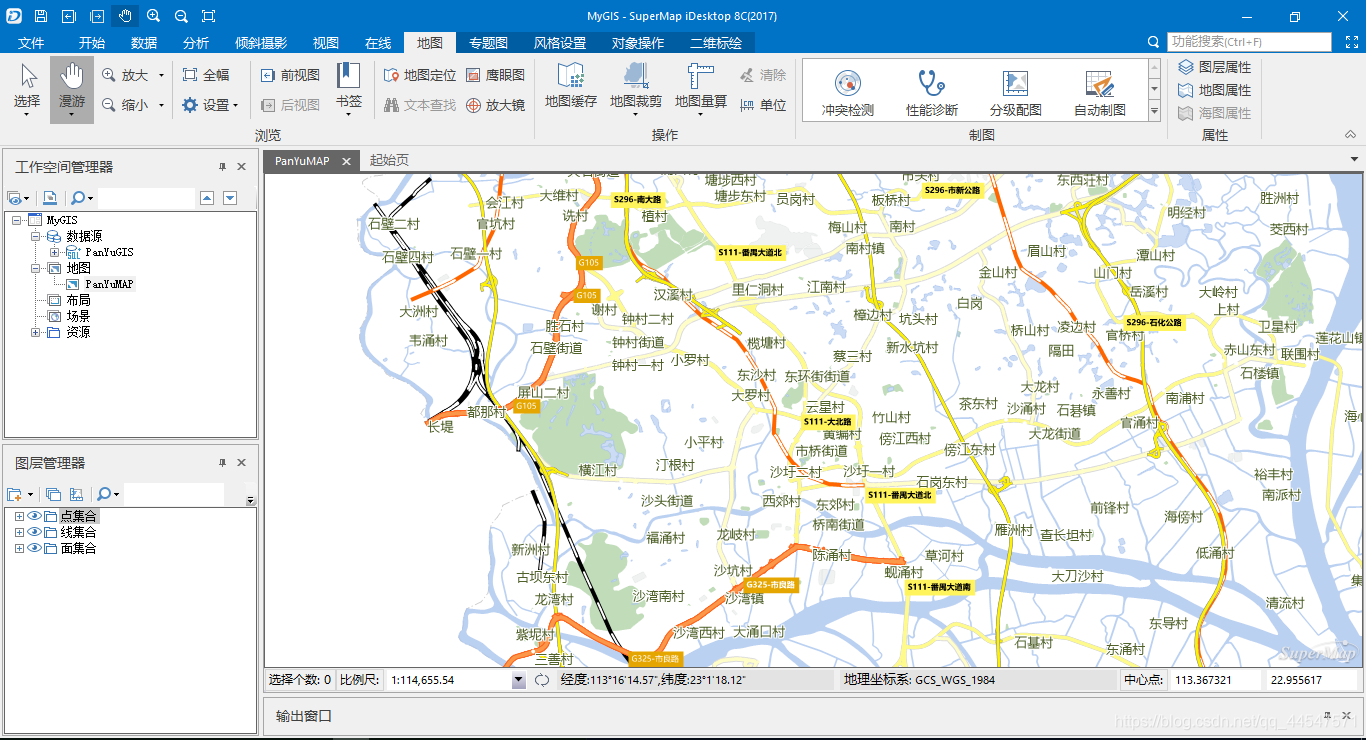Collapse the ribbon with the chevron arrow

1351,135
